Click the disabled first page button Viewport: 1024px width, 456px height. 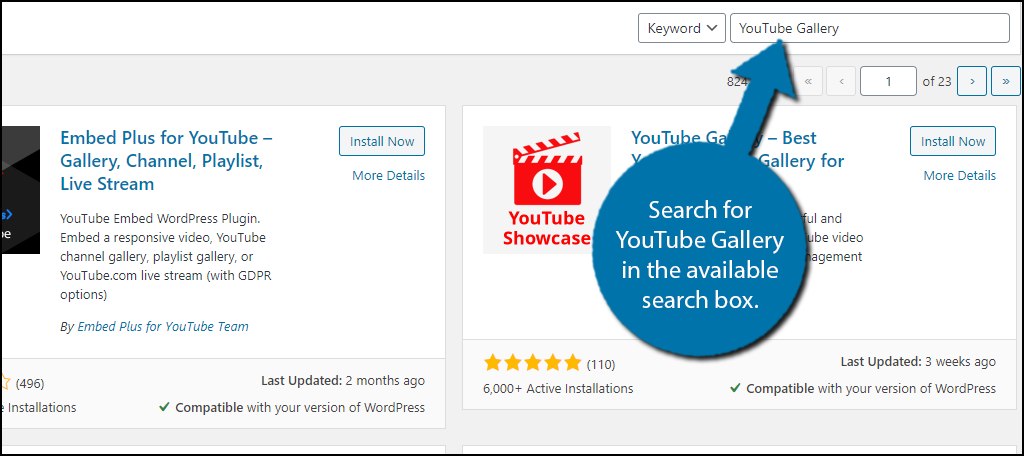click(808, 81)
